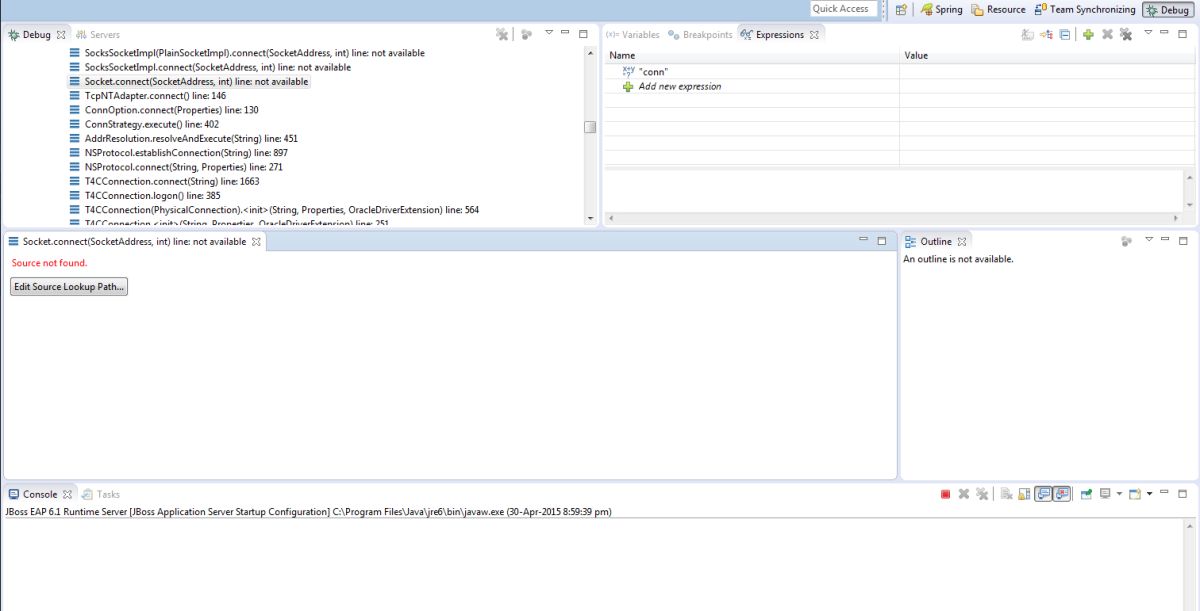1200x611 pixels.
Task: Switch to the Breakpoints tab
Action: pos(700,34)
